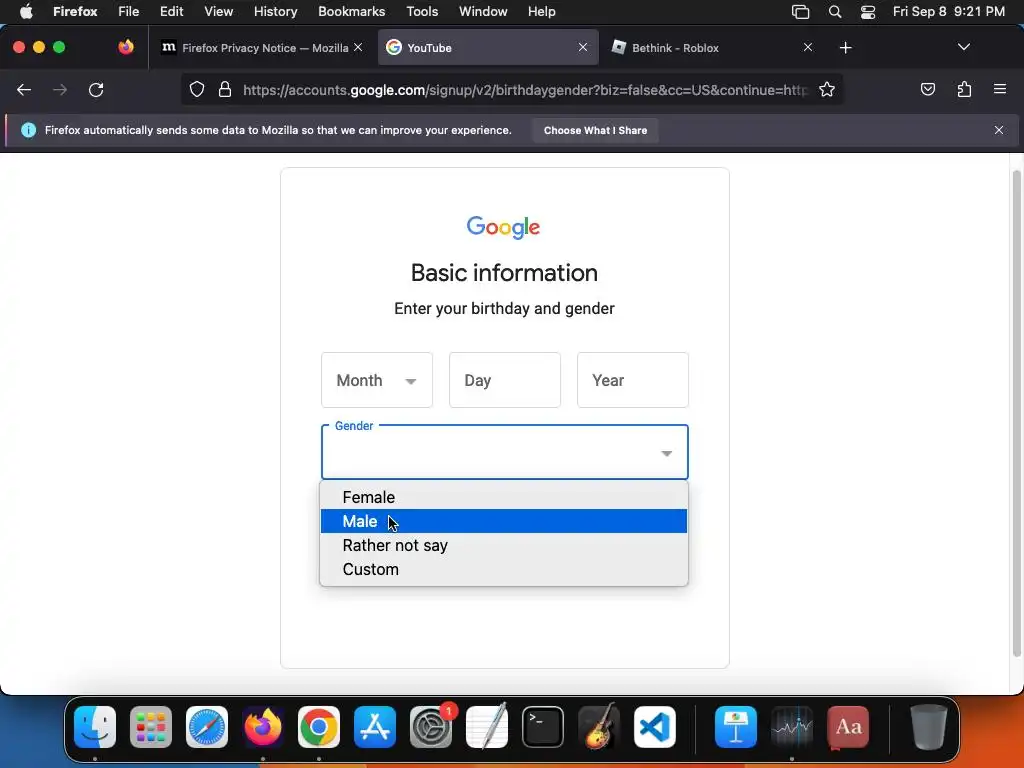This screenshot has height=768, width=1024.
Task: Click the date and time display
Action: pyautogui.click(x=948, y=12)
